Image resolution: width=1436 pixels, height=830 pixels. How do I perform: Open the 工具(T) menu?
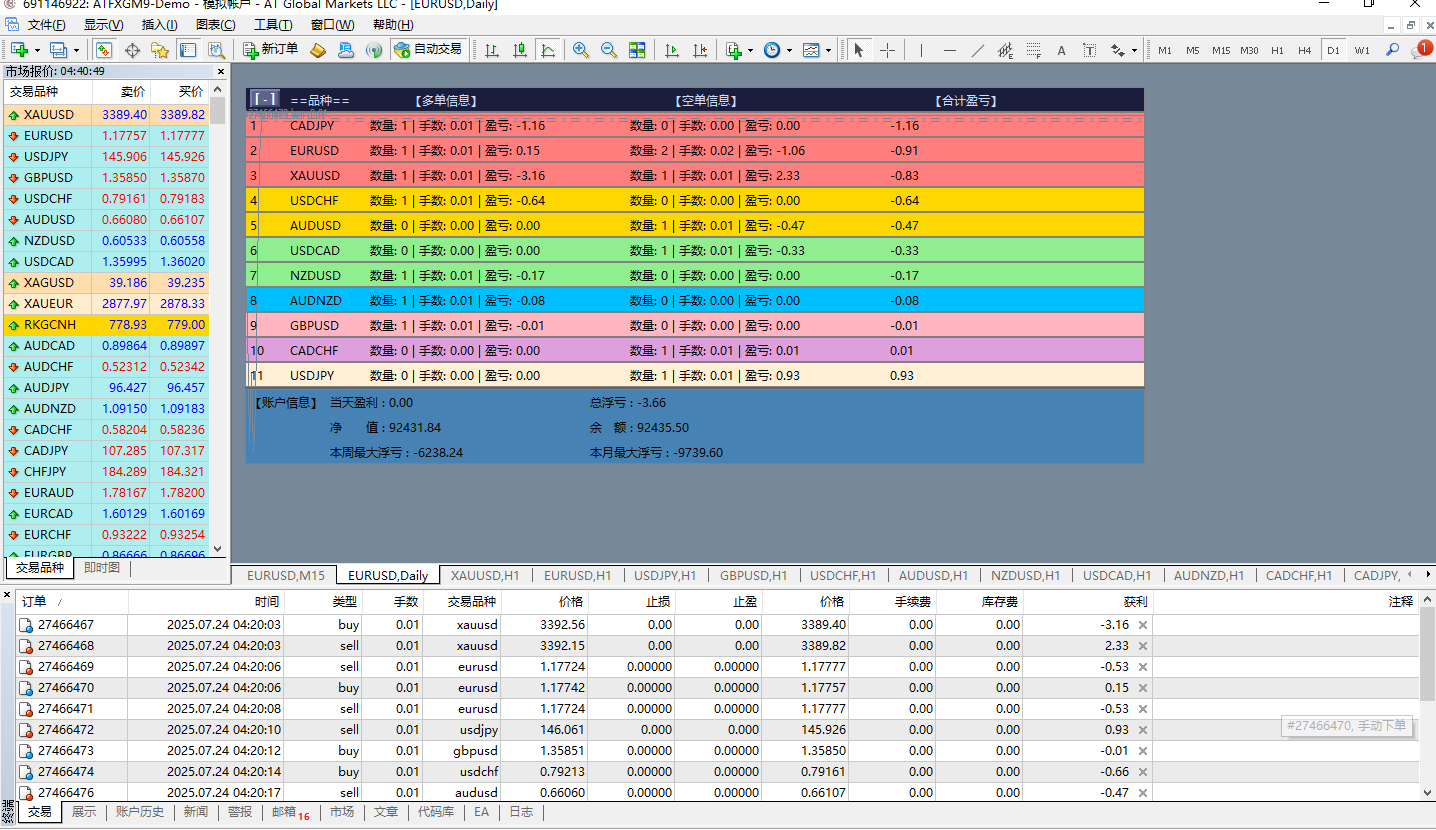coord(273,25)
